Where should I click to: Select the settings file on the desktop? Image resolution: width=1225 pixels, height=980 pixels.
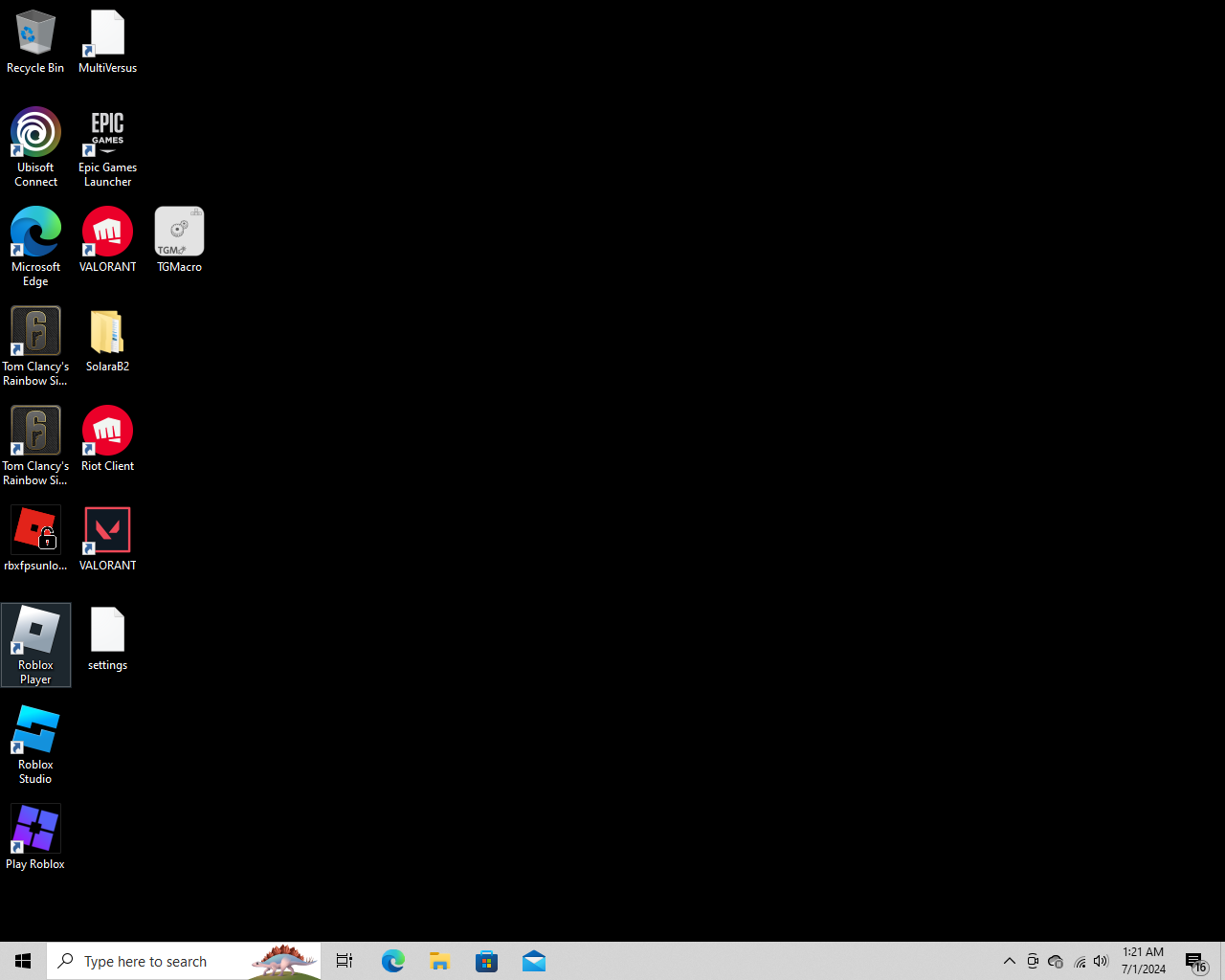pos(107,638)
